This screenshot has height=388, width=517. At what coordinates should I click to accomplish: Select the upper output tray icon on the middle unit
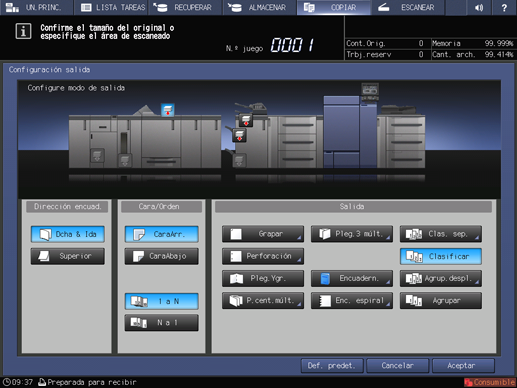(246, 120)
